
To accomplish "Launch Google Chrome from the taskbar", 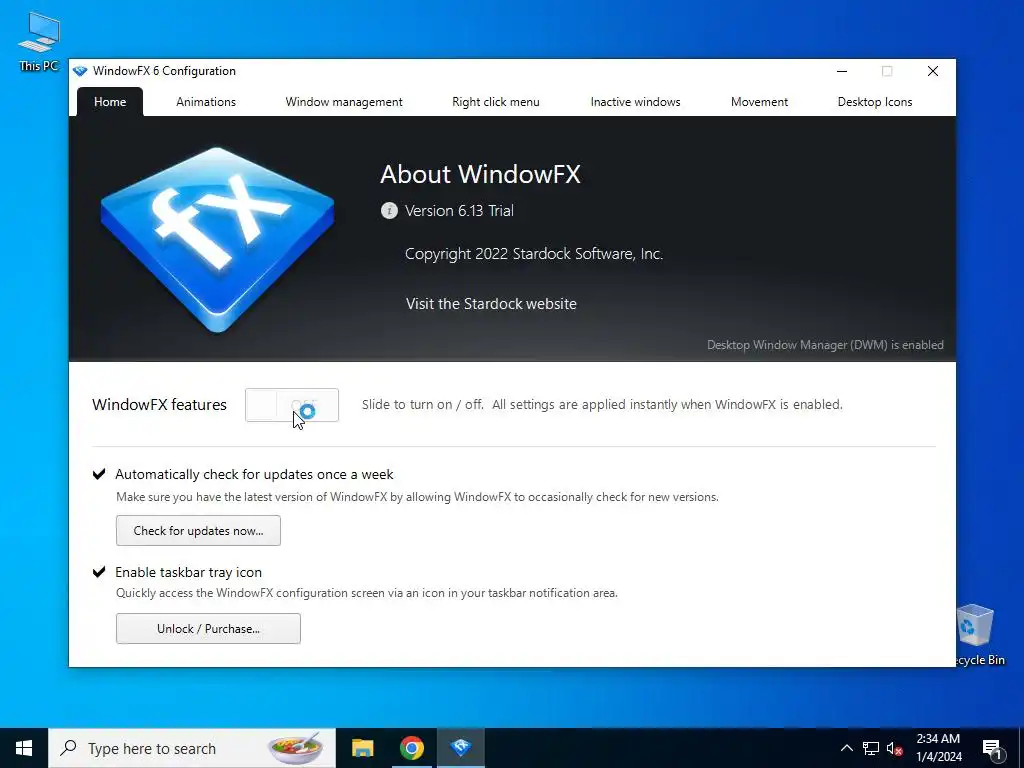I will (x=411, y=748).
